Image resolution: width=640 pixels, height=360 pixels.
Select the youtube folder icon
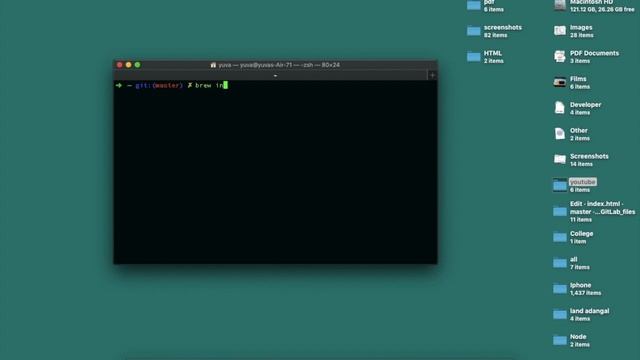coord(560,185)
